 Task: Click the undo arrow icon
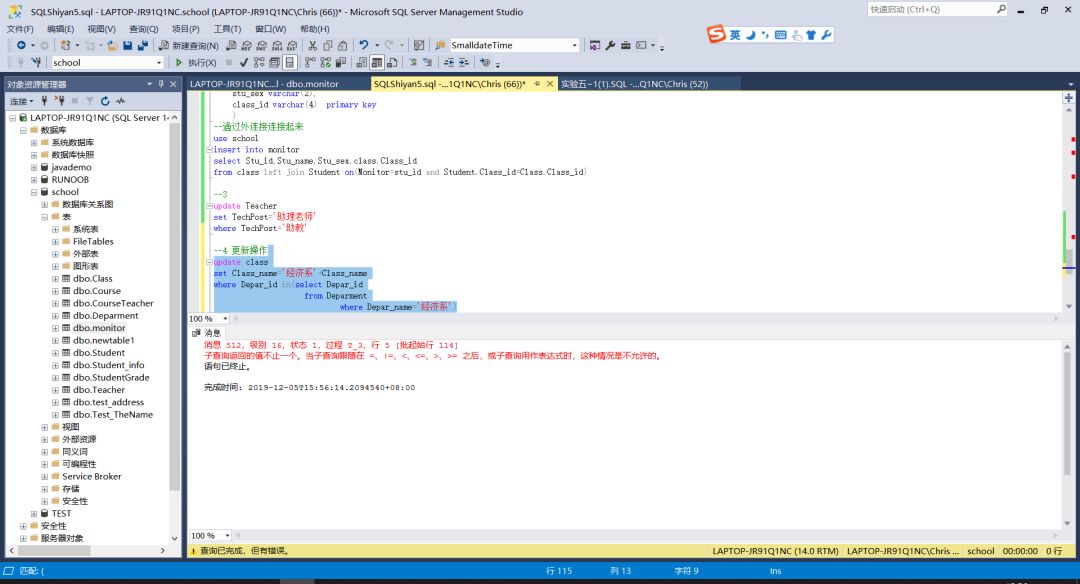[364, 46]
